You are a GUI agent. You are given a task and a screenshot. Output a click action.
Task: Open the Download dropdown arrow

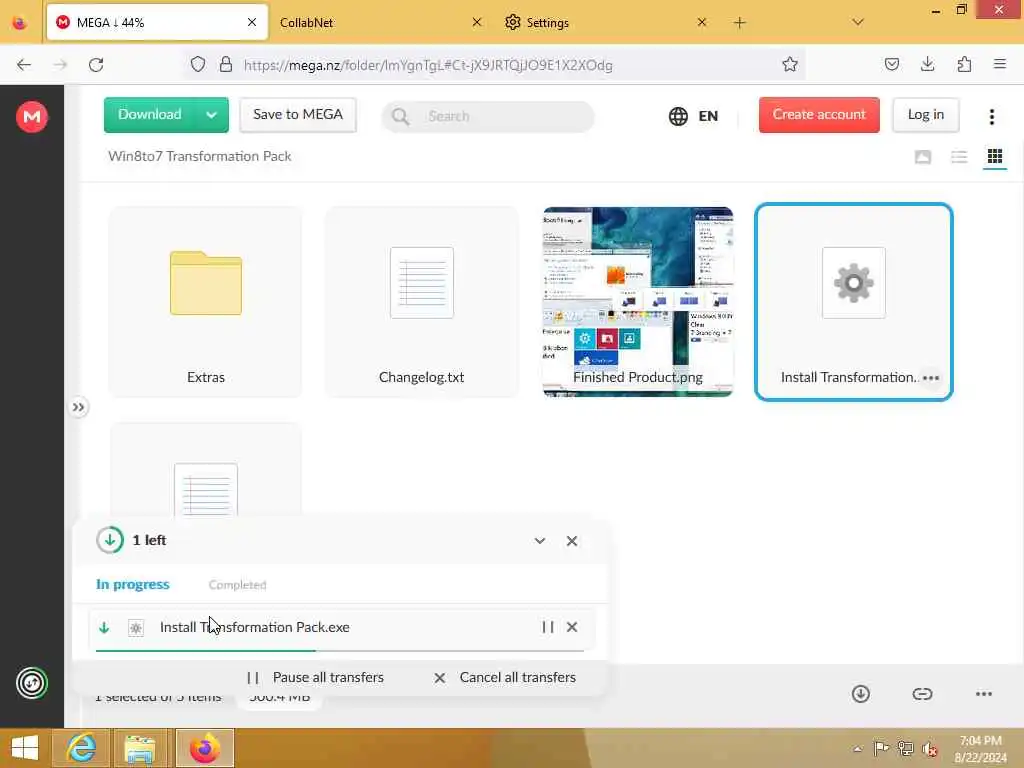(211, 115)
